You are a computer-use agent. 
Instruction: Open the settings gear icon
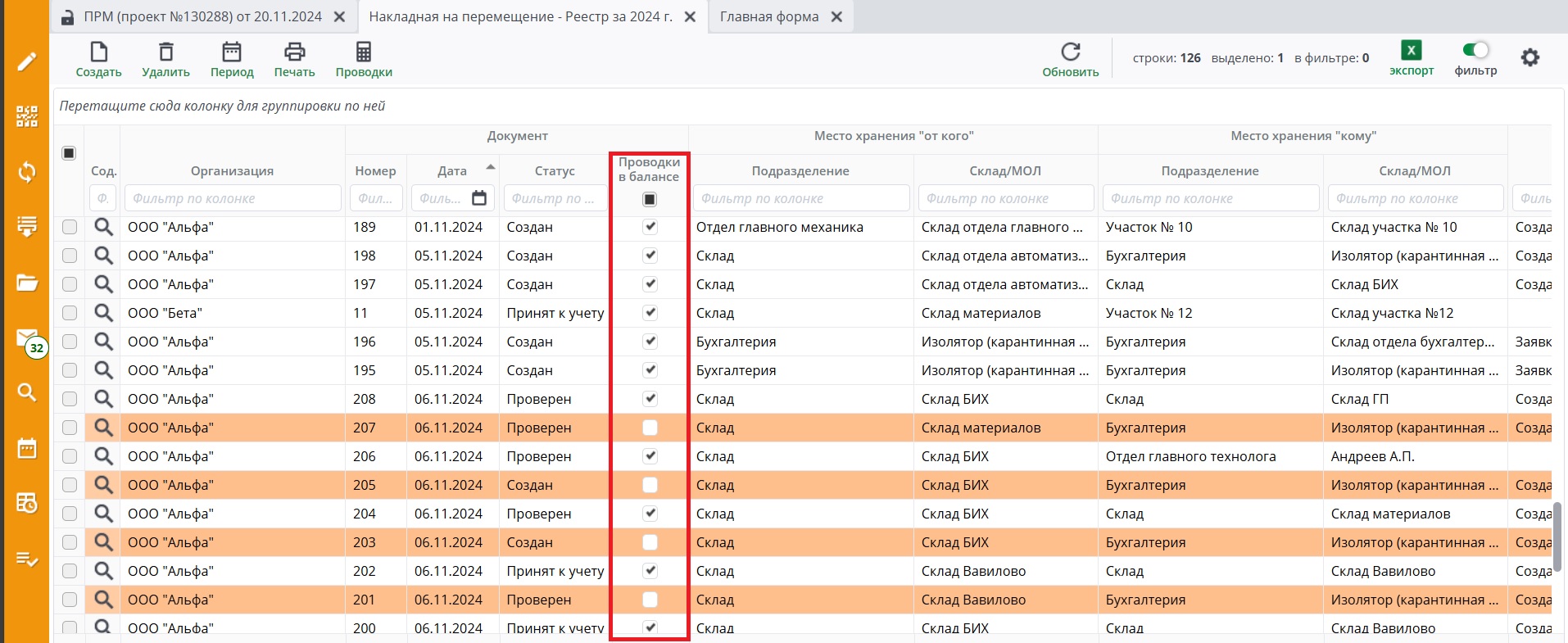pos(1529,57)
